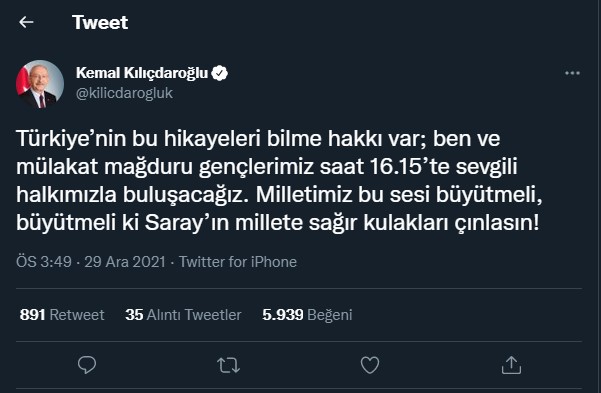Viewport: 601px width, 393px height.
Task: Open the Twitter for iPhone source link
Action: click(238, 262)
